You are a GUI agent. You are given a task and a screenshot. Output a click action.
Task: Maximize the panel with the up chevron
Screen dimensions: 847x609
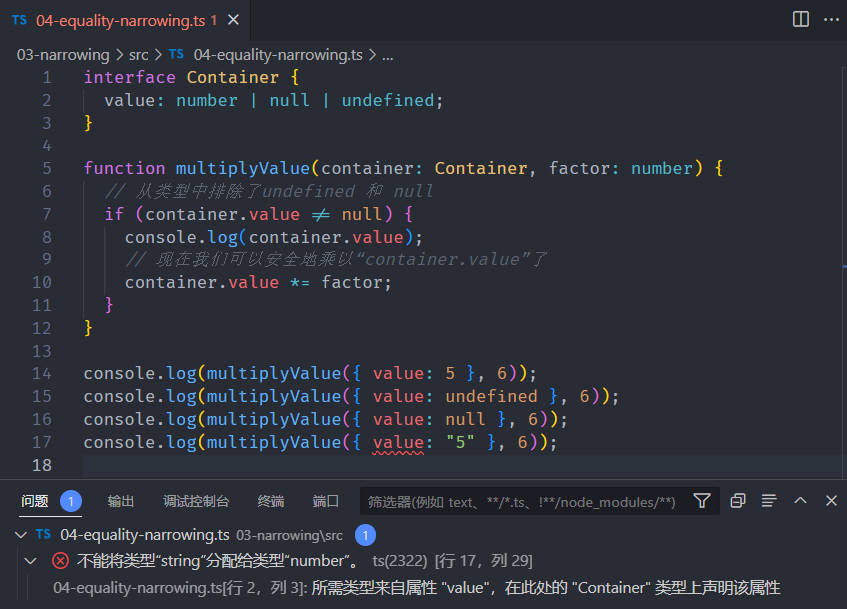(800, 501)
